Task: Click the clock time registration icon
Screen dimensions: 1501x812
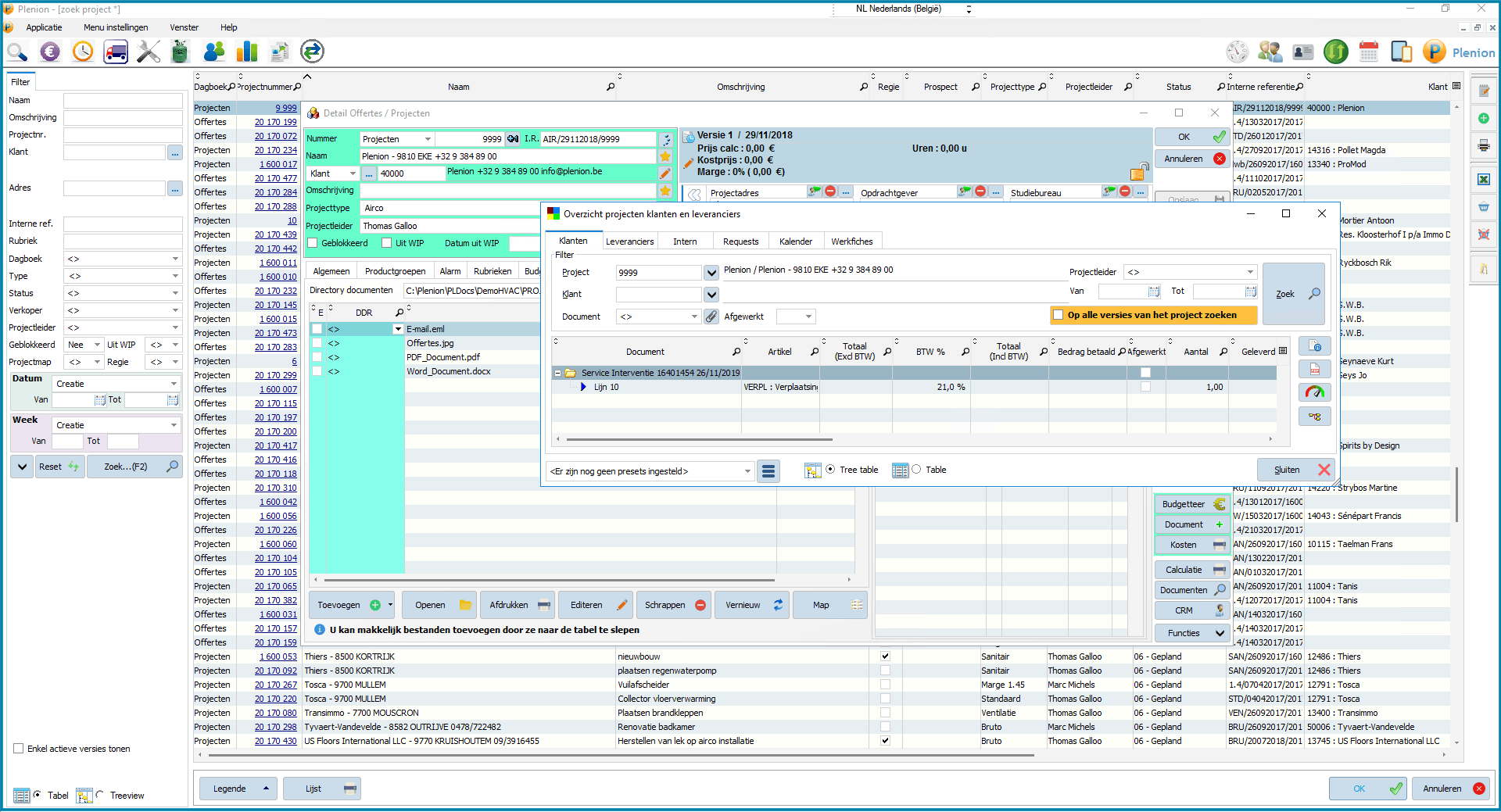Action: pos(83,52)
